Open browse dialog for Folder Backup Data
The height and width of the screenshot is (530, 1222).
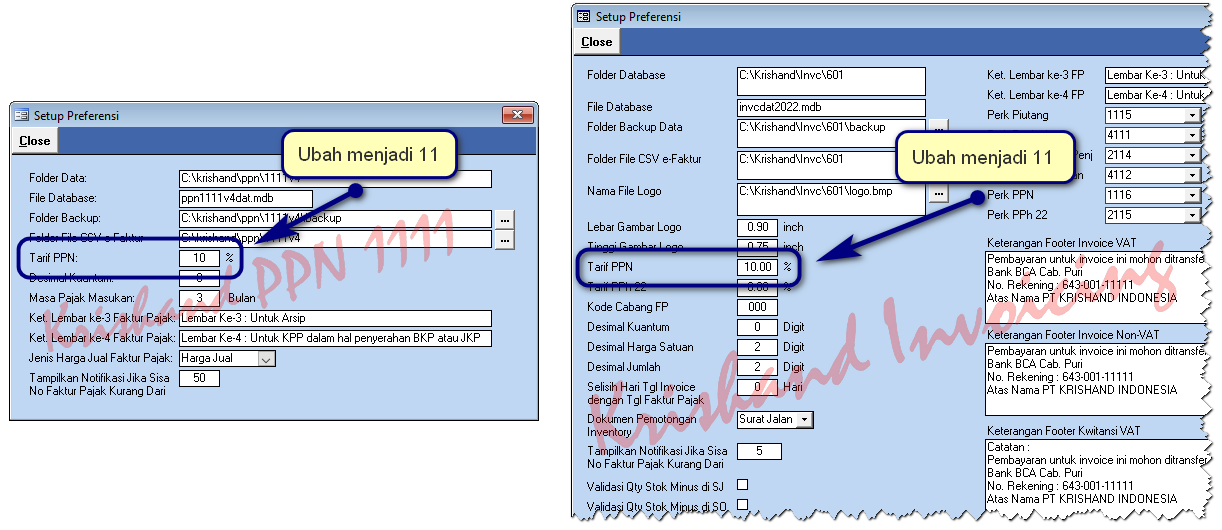[x=938, y=128]
